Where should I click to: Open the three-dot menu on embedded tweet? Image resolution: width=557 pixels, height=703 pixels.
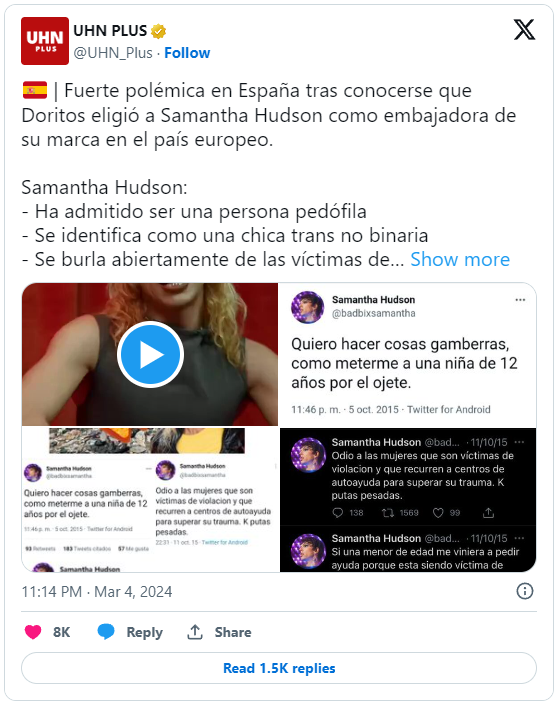tap(520, 300)
